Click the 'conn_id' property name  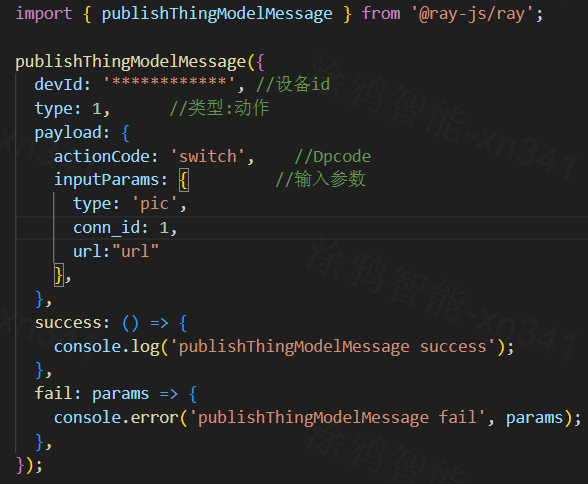[106, 228]
